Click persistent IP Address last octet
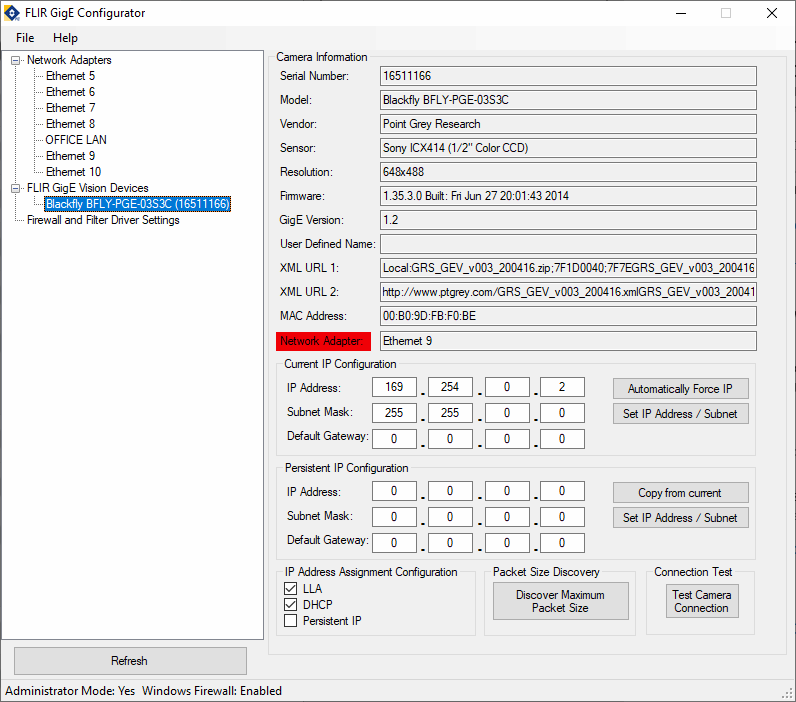This screenshot has width=796, height=702. point(562,491)
